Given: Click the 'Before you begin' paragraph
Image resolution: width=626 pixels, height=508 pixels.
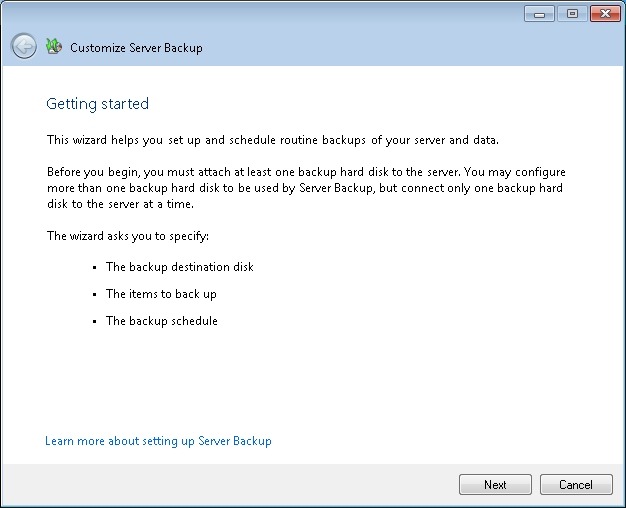Looking at the screenshot, I should (x=306, y=188).
